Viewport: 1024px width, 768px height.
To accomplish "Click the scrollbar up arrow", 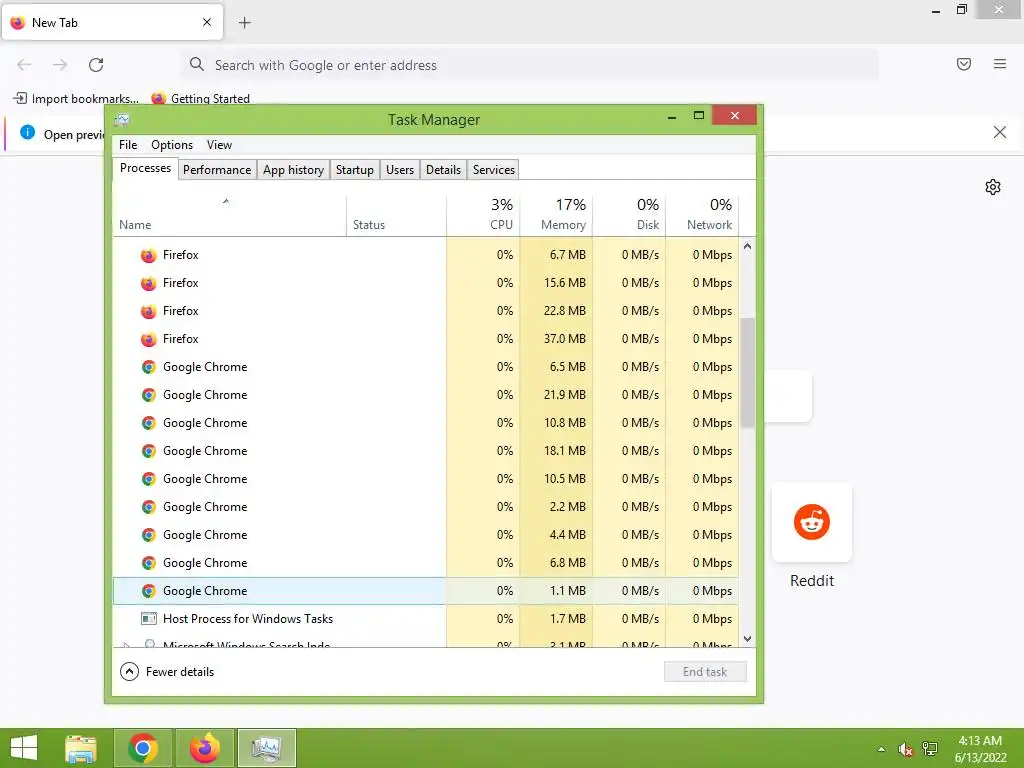I will pos(748,246).
